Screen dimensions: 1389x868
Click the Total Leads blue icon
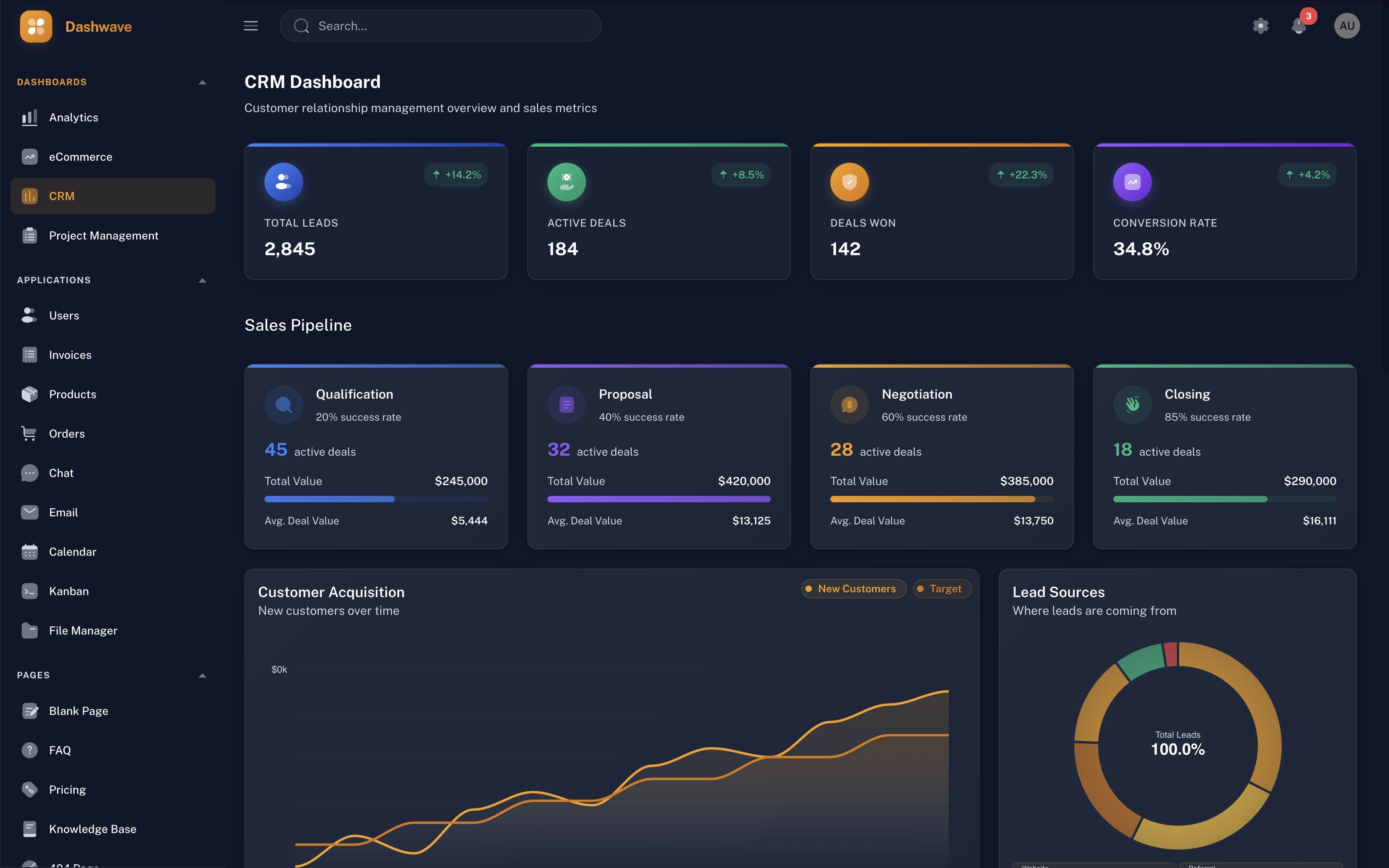tap(283, 182)
